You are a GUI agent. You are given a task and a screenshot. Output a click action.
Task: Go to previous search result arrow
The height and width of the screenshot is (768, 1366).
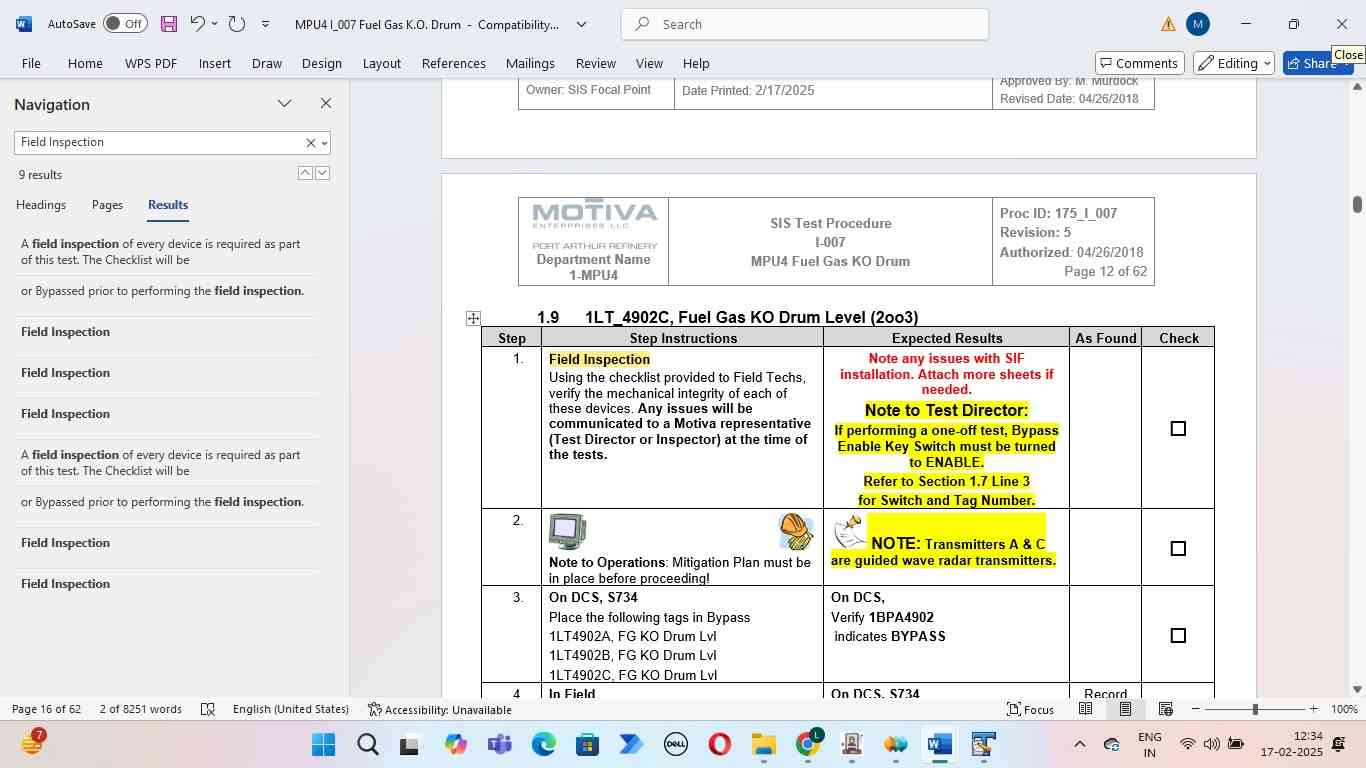pos(305,173)
